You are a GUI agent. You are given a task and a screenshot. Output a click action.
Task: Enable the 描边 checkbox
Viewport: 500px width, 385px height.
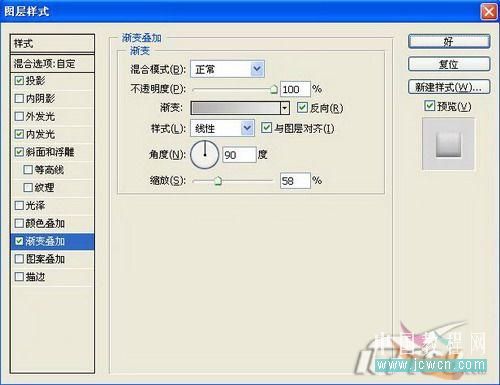click(19, 277)
